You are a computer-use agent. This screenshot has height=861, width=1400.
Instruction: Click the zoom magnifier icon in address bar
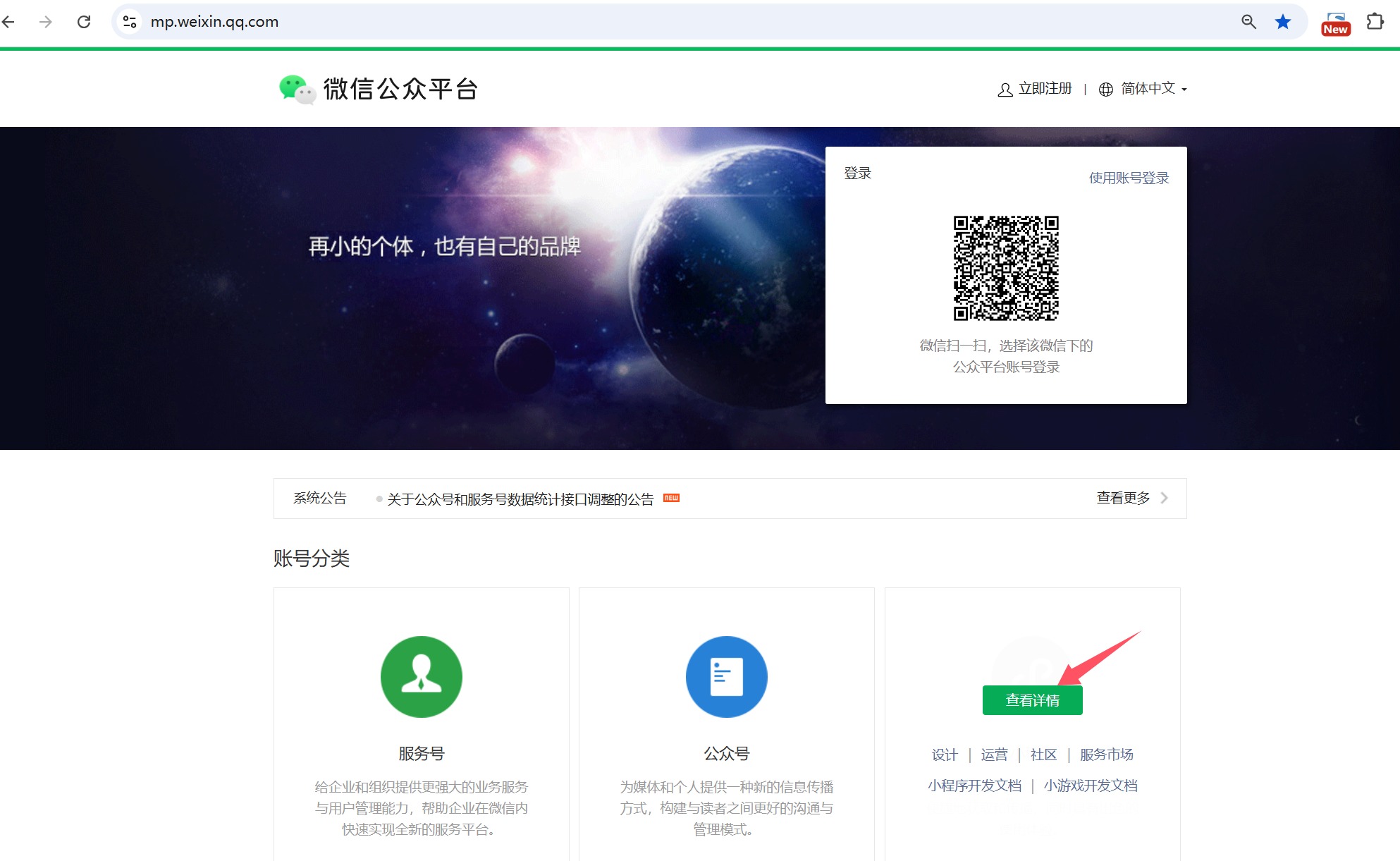tap(1248, 22)
